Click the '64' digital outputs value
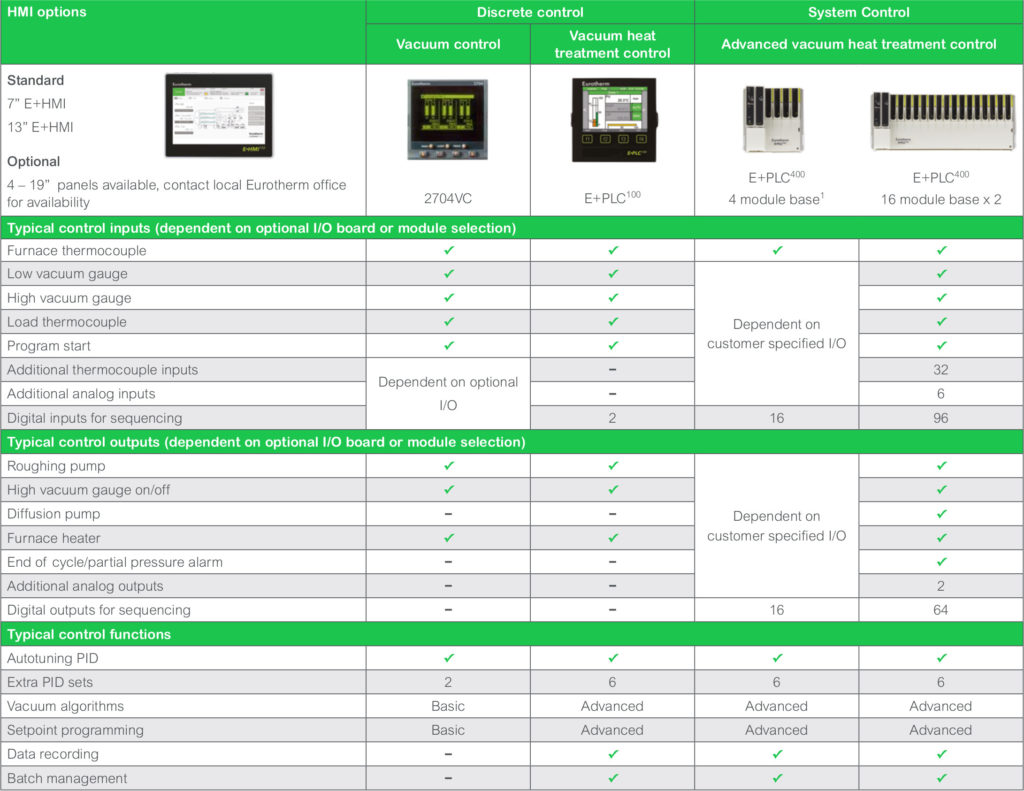 coord(940,609)
